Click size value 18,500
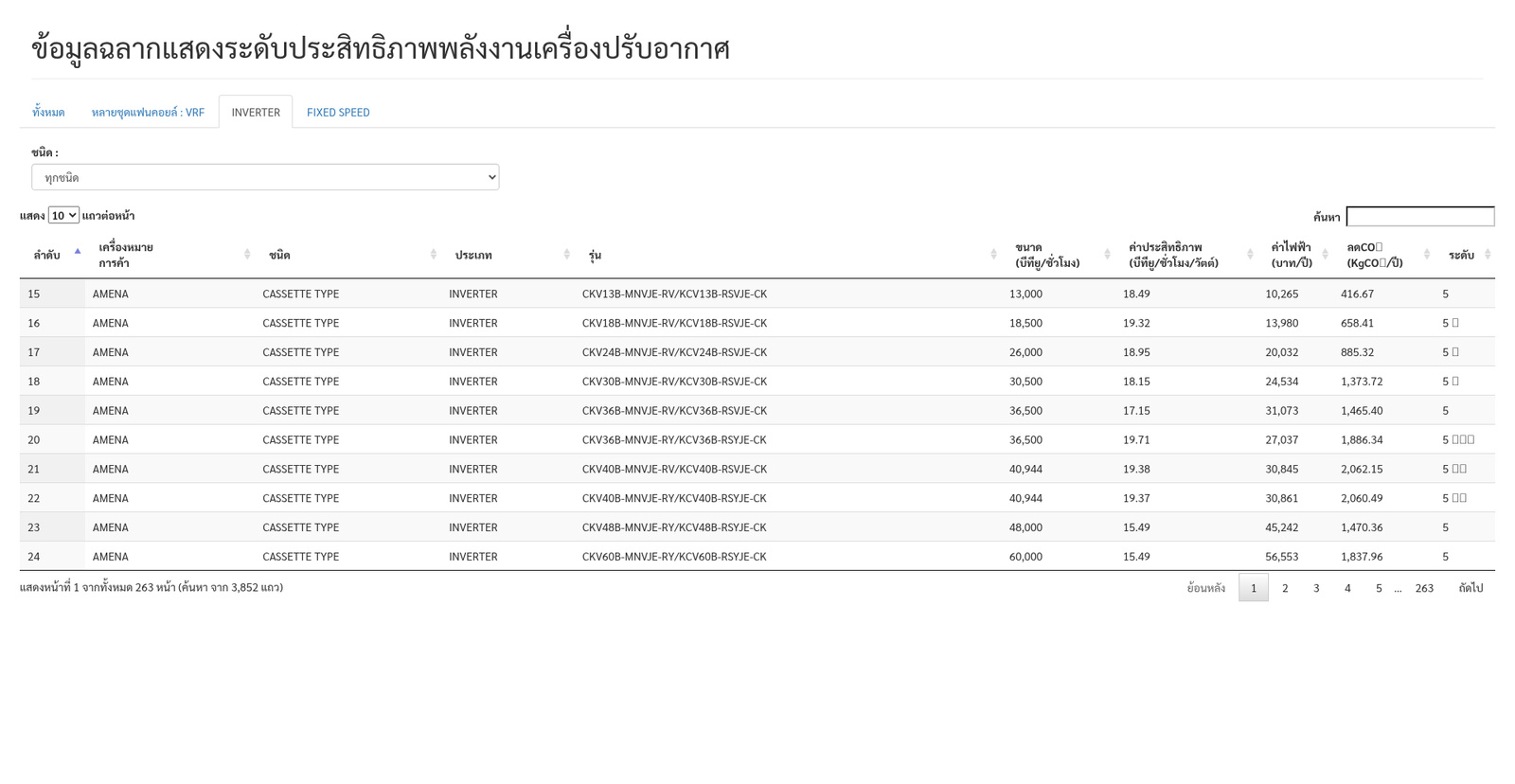 coord(1025,323)
